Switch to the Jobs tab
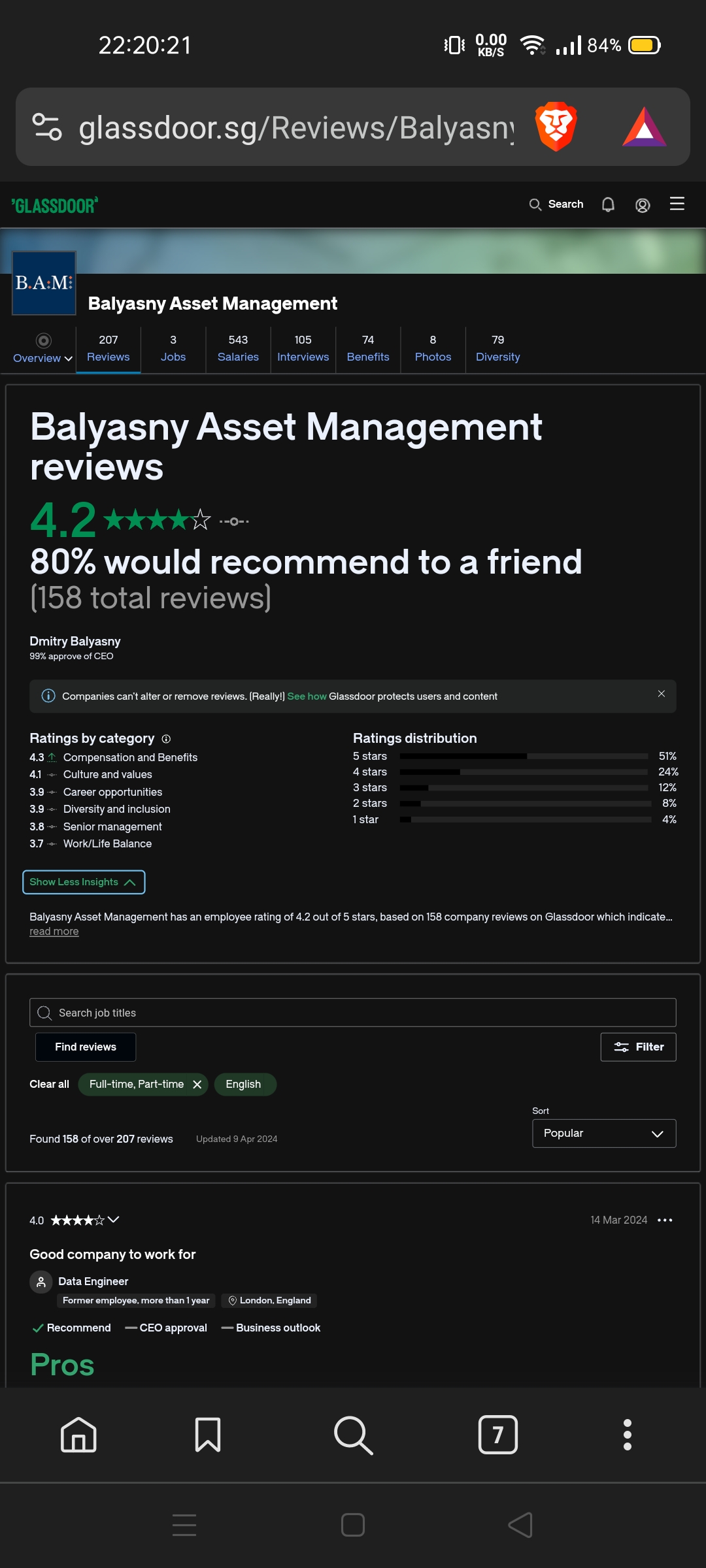 pyautogui.click(x=173, y=349)
